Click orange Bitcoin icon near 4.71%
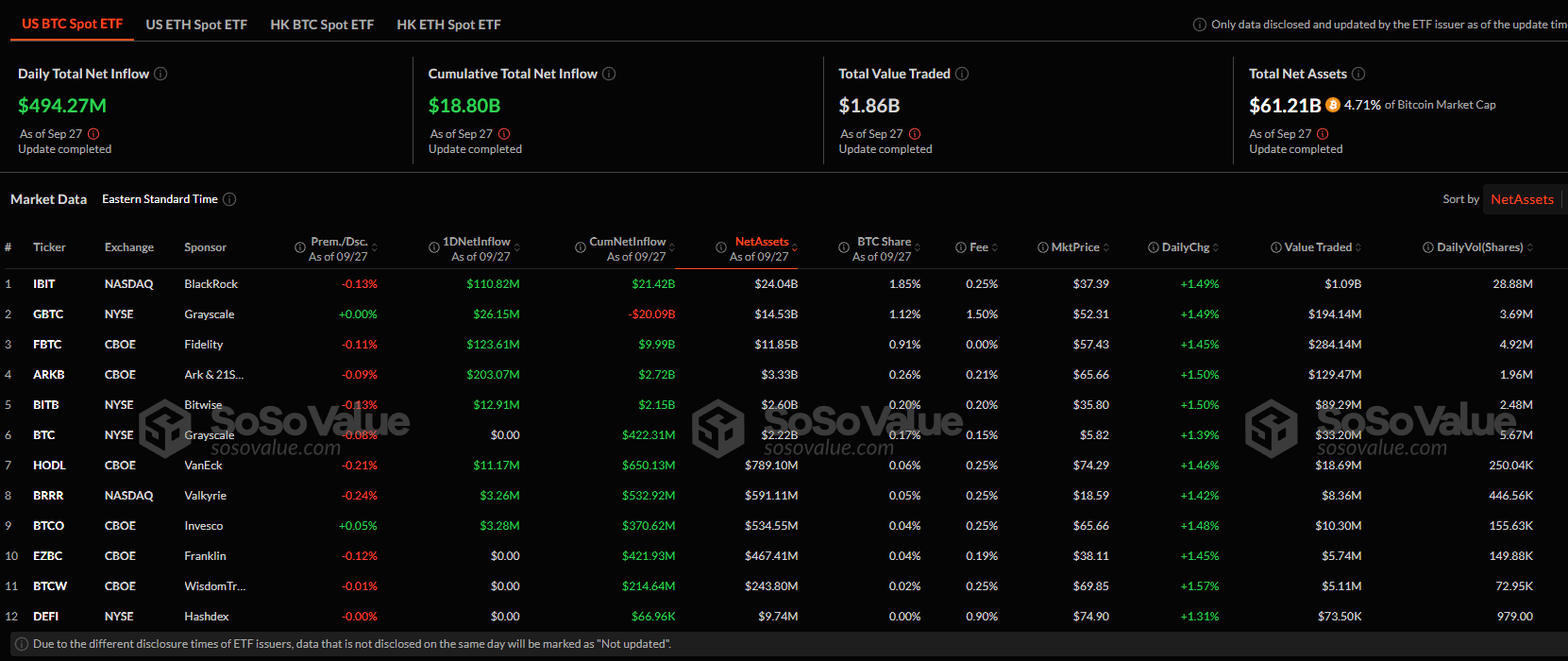Screen dimensions: 1568x661 pyautogui.click(x=1333, y=105)
